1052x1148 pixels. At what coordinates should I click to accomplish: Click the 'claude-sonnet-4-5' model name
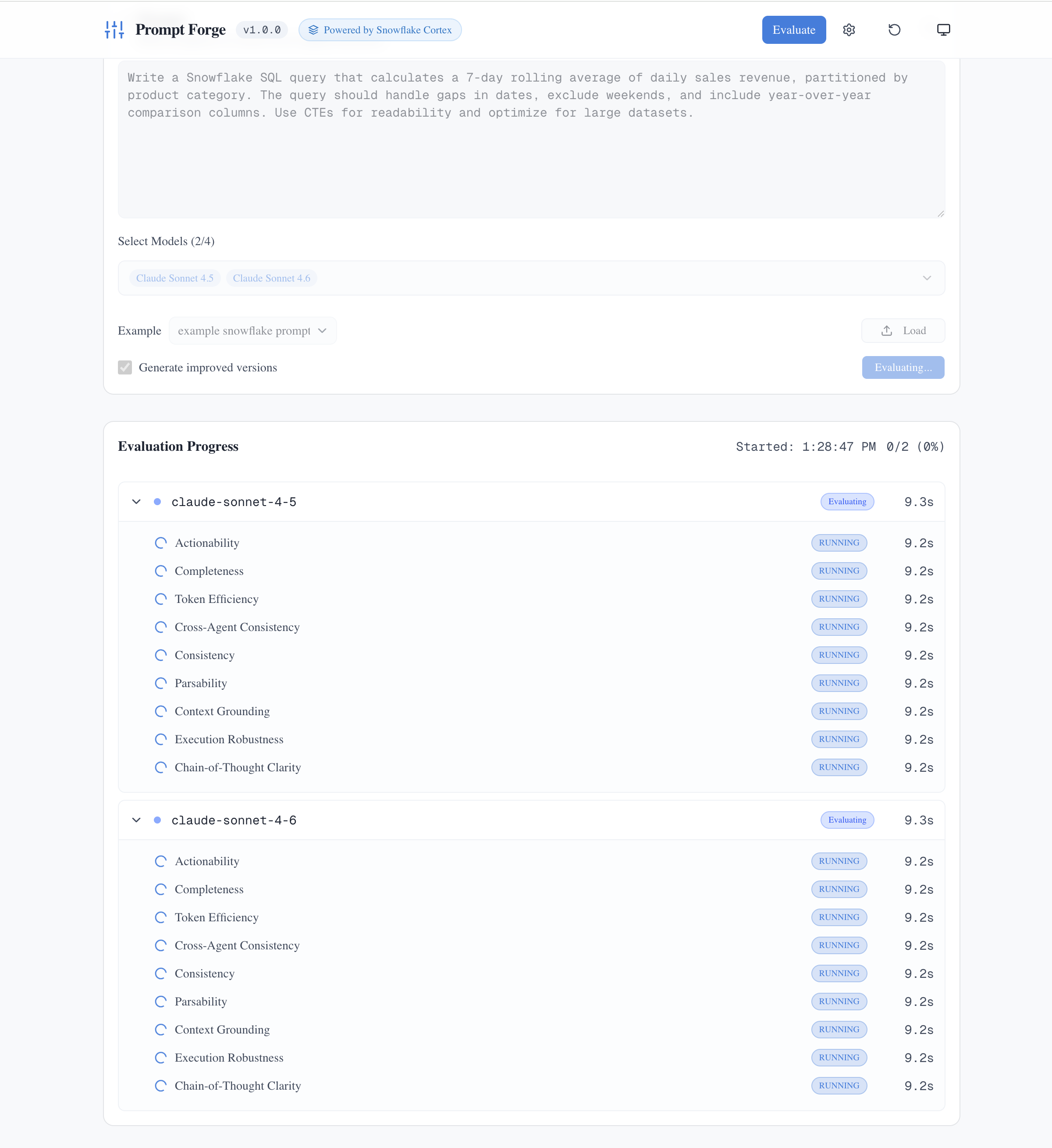[234, 502]
